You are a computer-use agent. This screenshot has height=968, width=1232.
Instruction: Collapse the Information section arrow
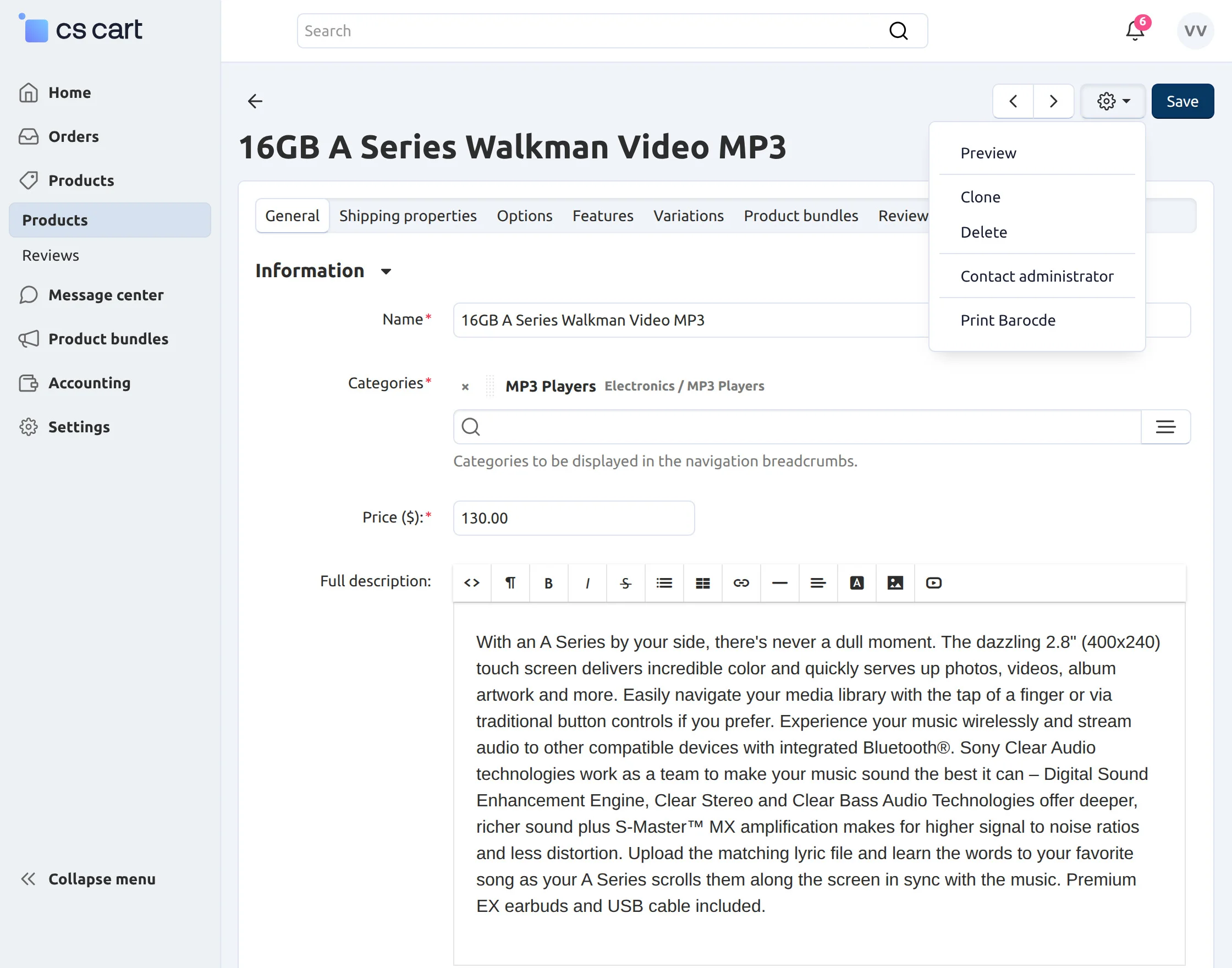[386, 272]
